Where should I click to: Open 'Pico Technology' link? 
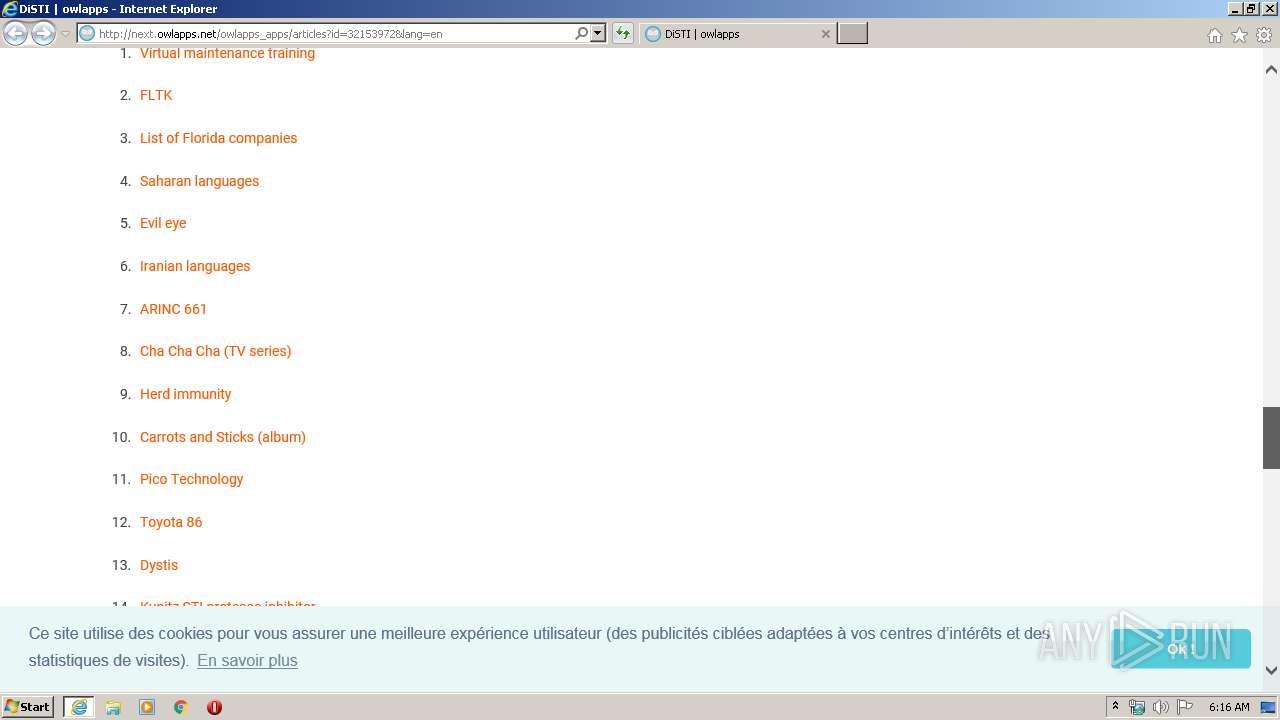click(191, 479)
